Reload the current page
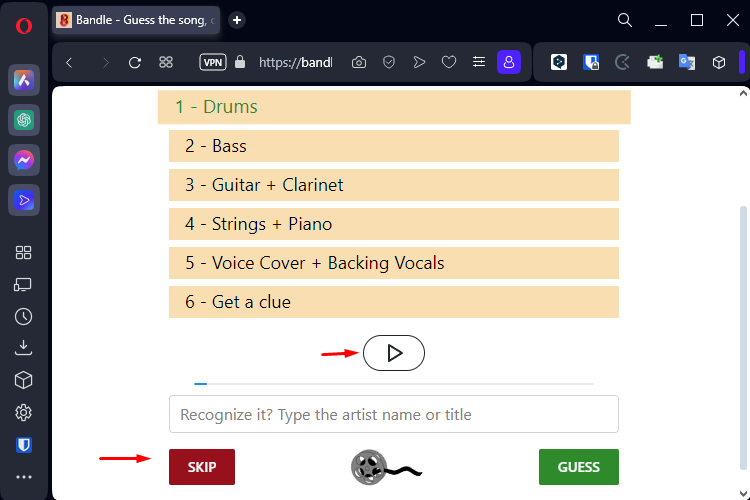Image resolution: width=750 pixels, height=500 pixels. pos(135,63)
